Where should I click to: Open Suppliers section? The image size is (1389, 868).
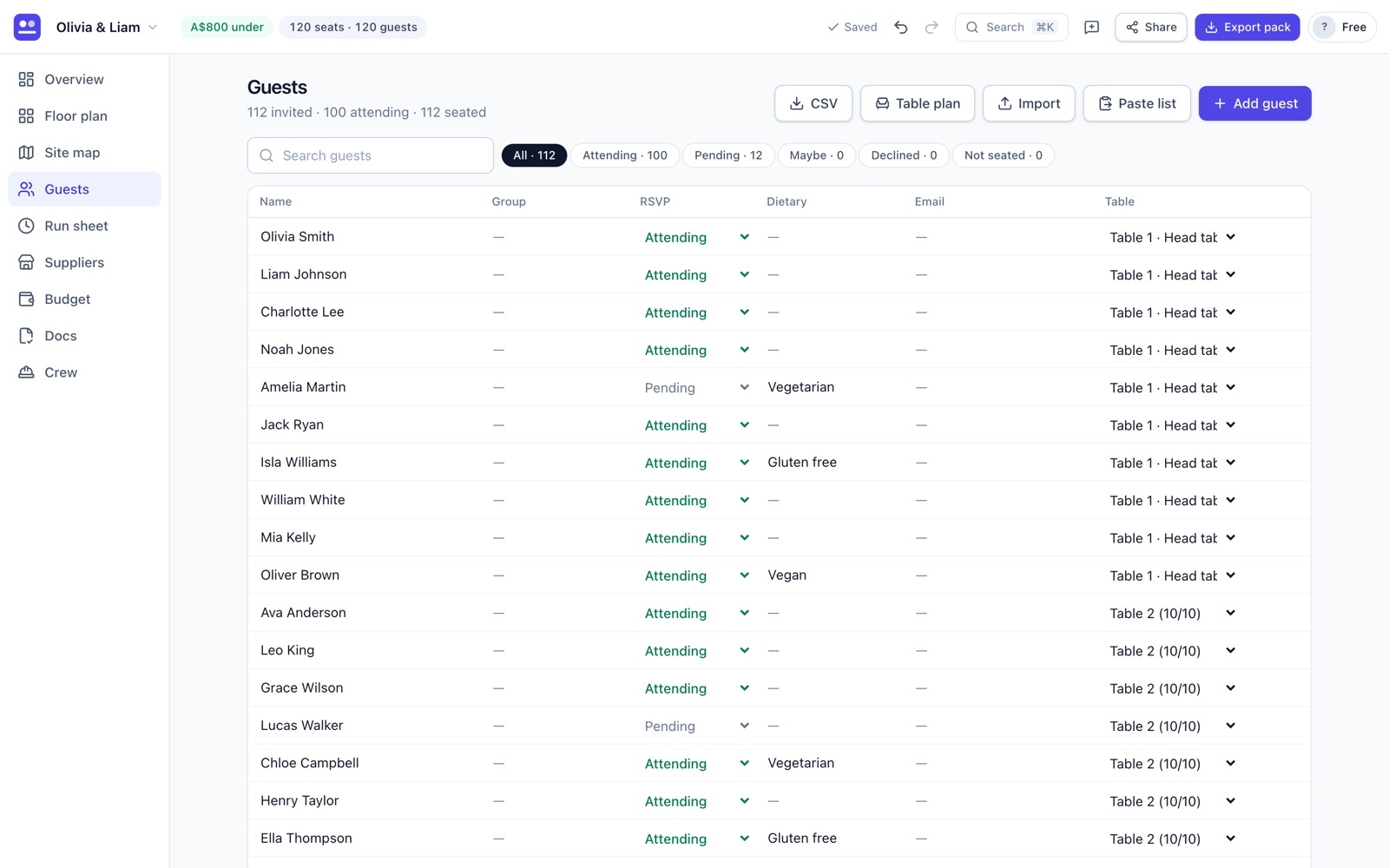point(84,262)
